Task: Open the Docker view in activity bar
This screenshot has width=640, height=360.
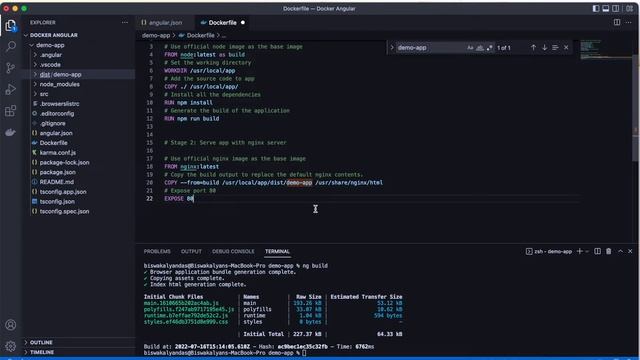Action: [11, 132]
